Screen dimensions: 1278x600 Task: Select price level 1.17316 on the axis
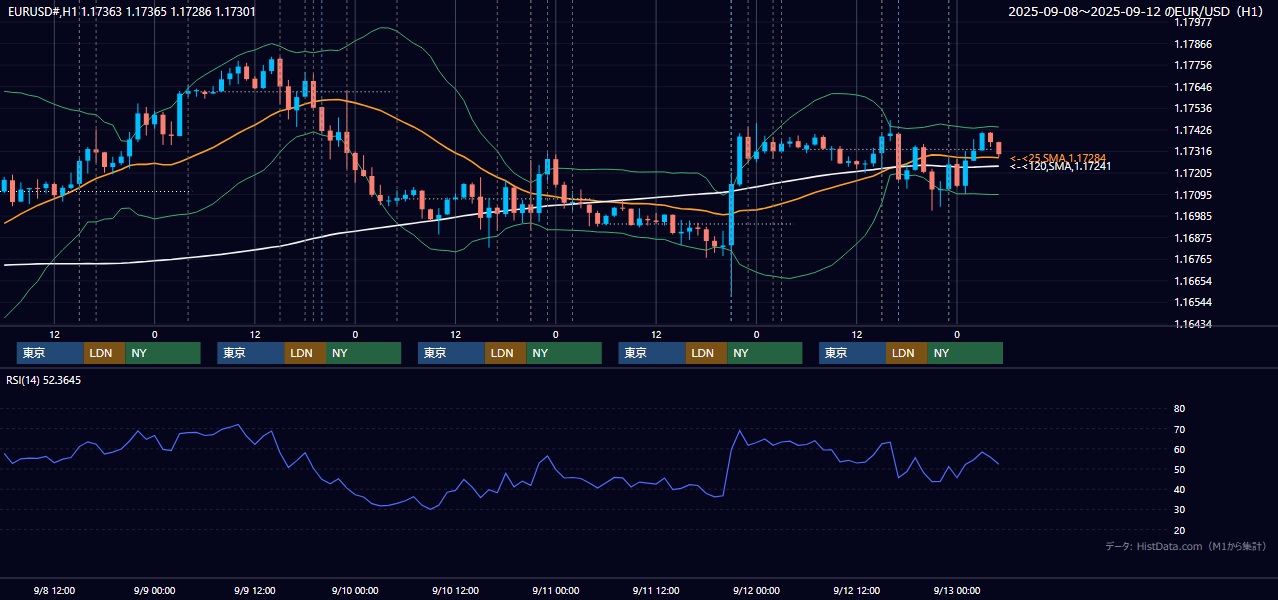(1192, 151)
